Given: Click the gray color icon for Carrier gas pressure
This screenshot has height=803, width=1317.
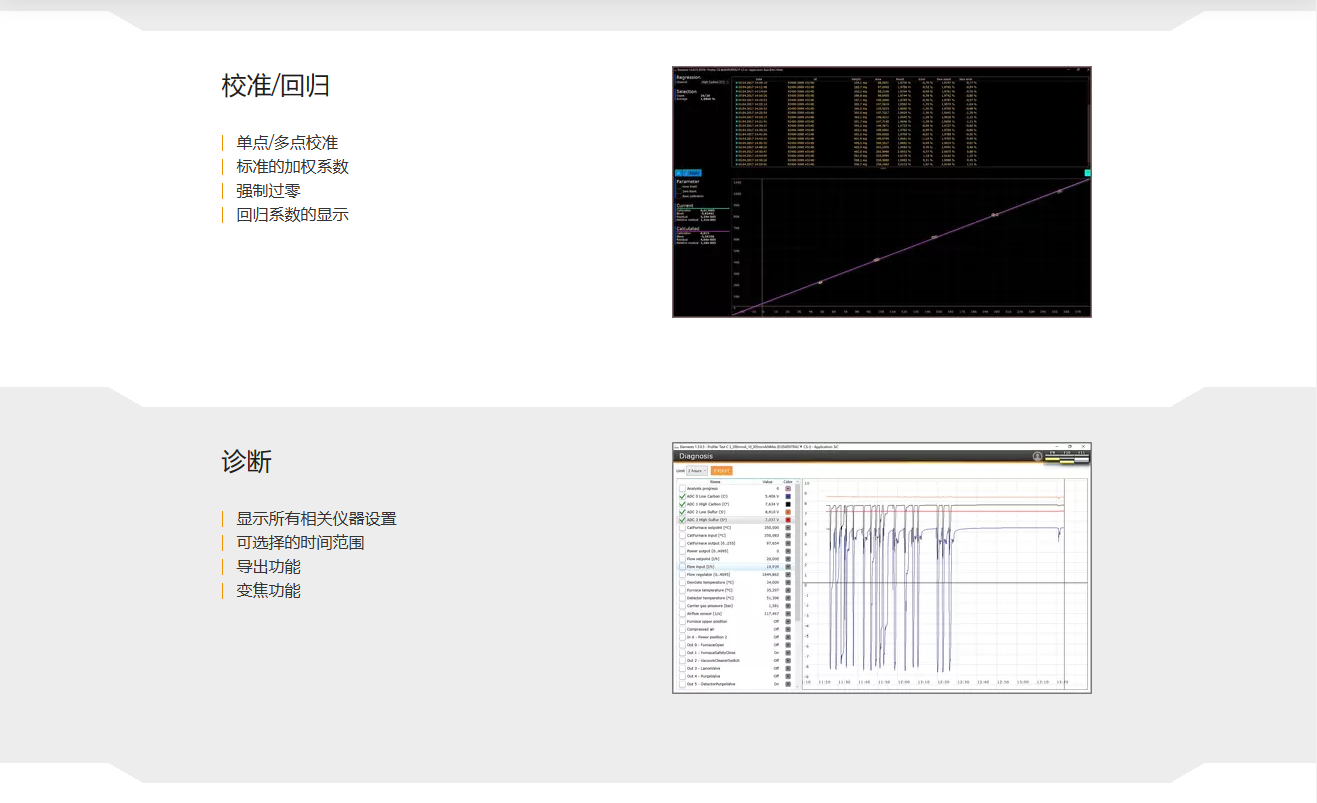Looking at the screenshot, I should coord(788,606).
